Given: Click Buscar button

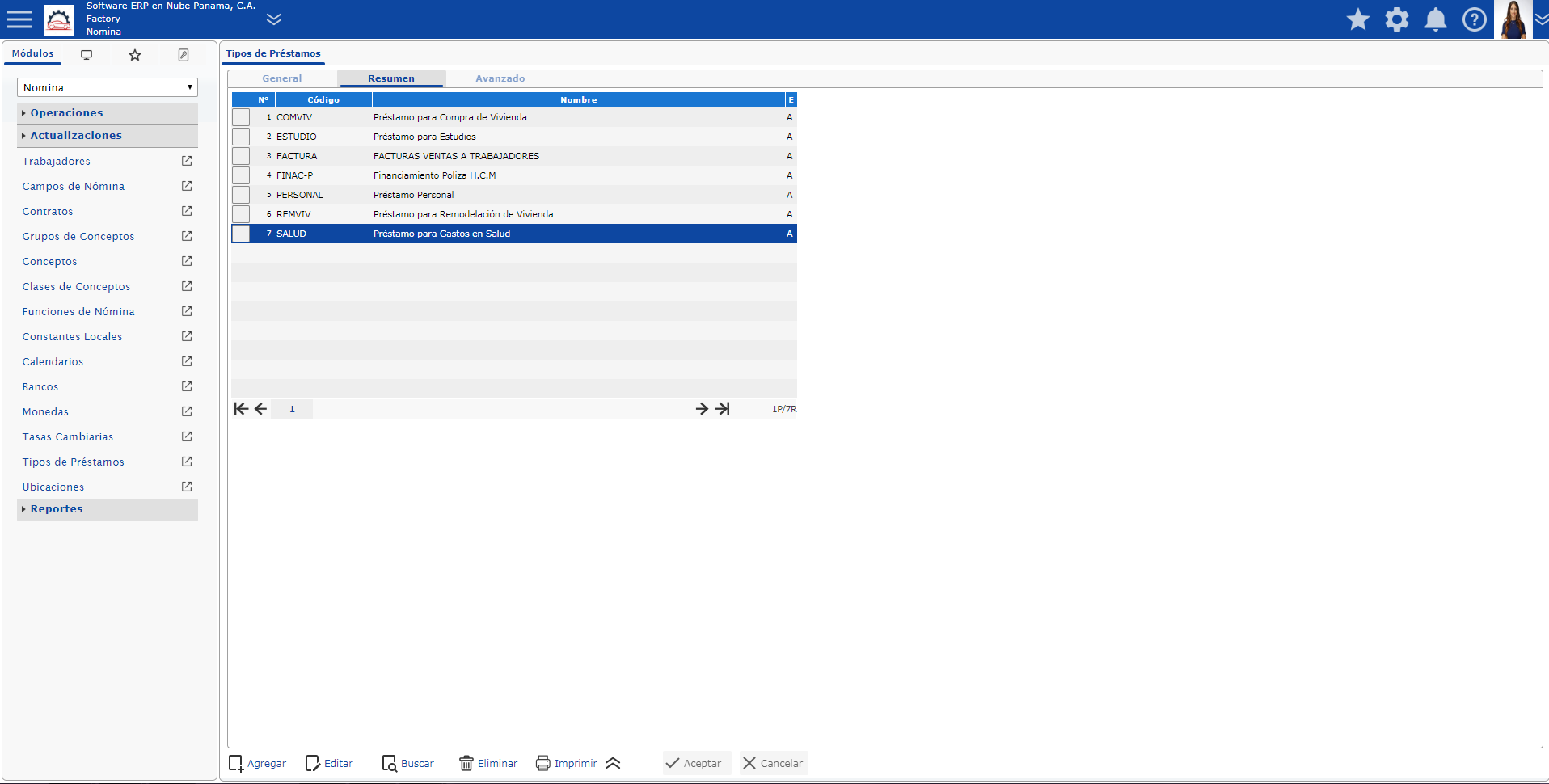Looking at the screenshot, I should point(408,763).
